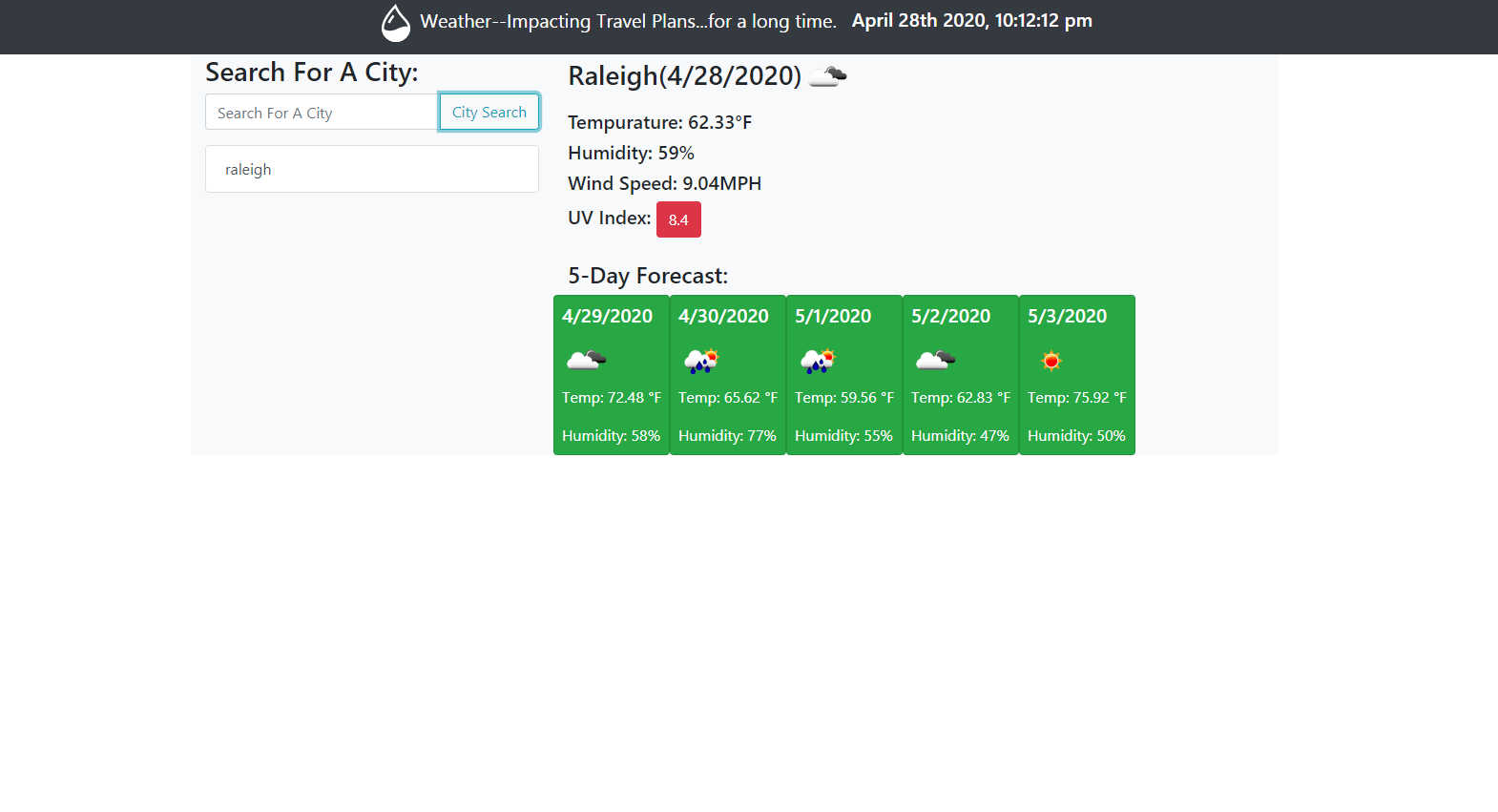Click the cloudy icon on 4/29/2020 card
Viewport: 1498px width, 812px height.
pos(586,360)
